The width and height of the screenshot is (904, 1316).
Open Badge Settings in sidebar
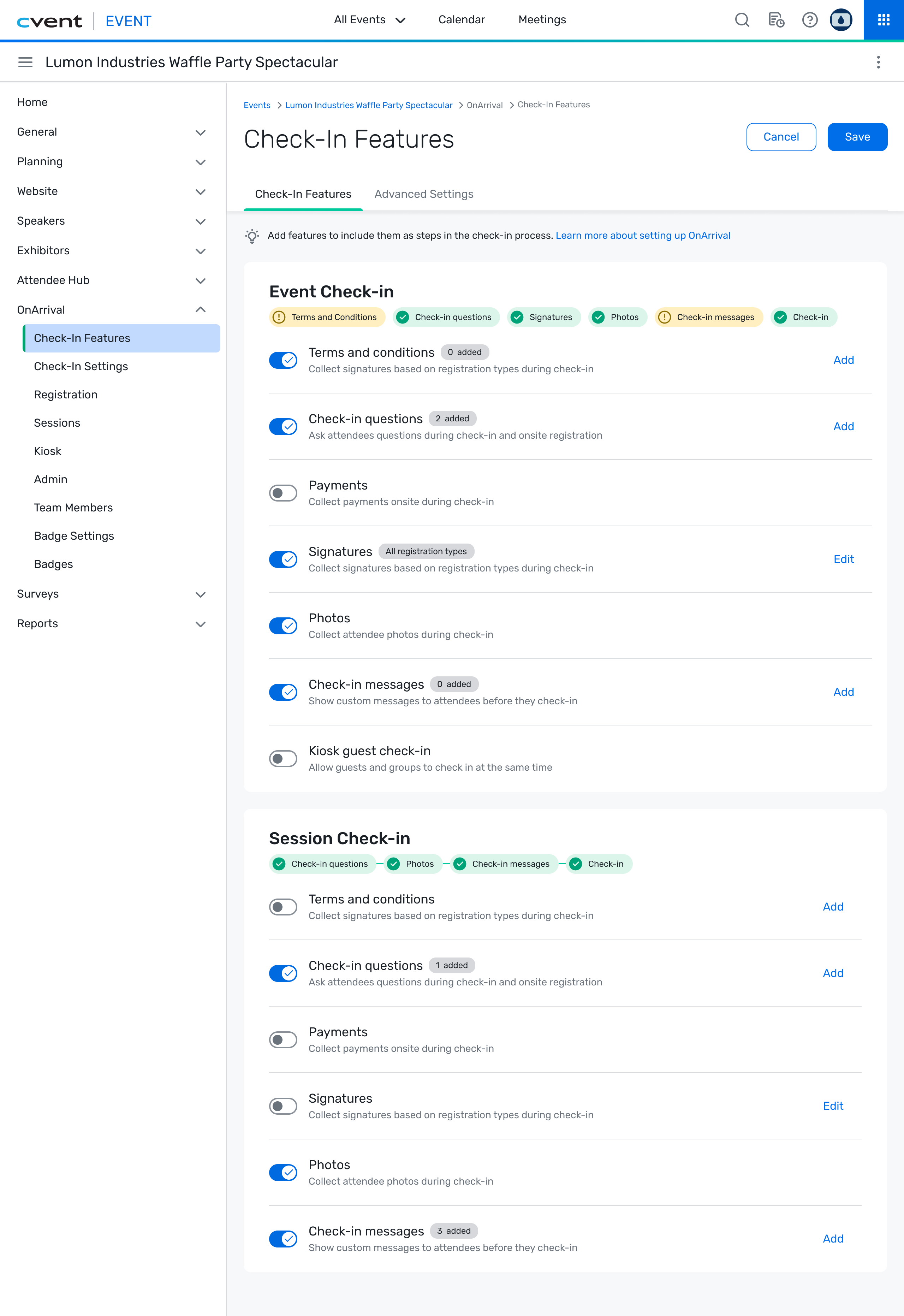point(74,536)
